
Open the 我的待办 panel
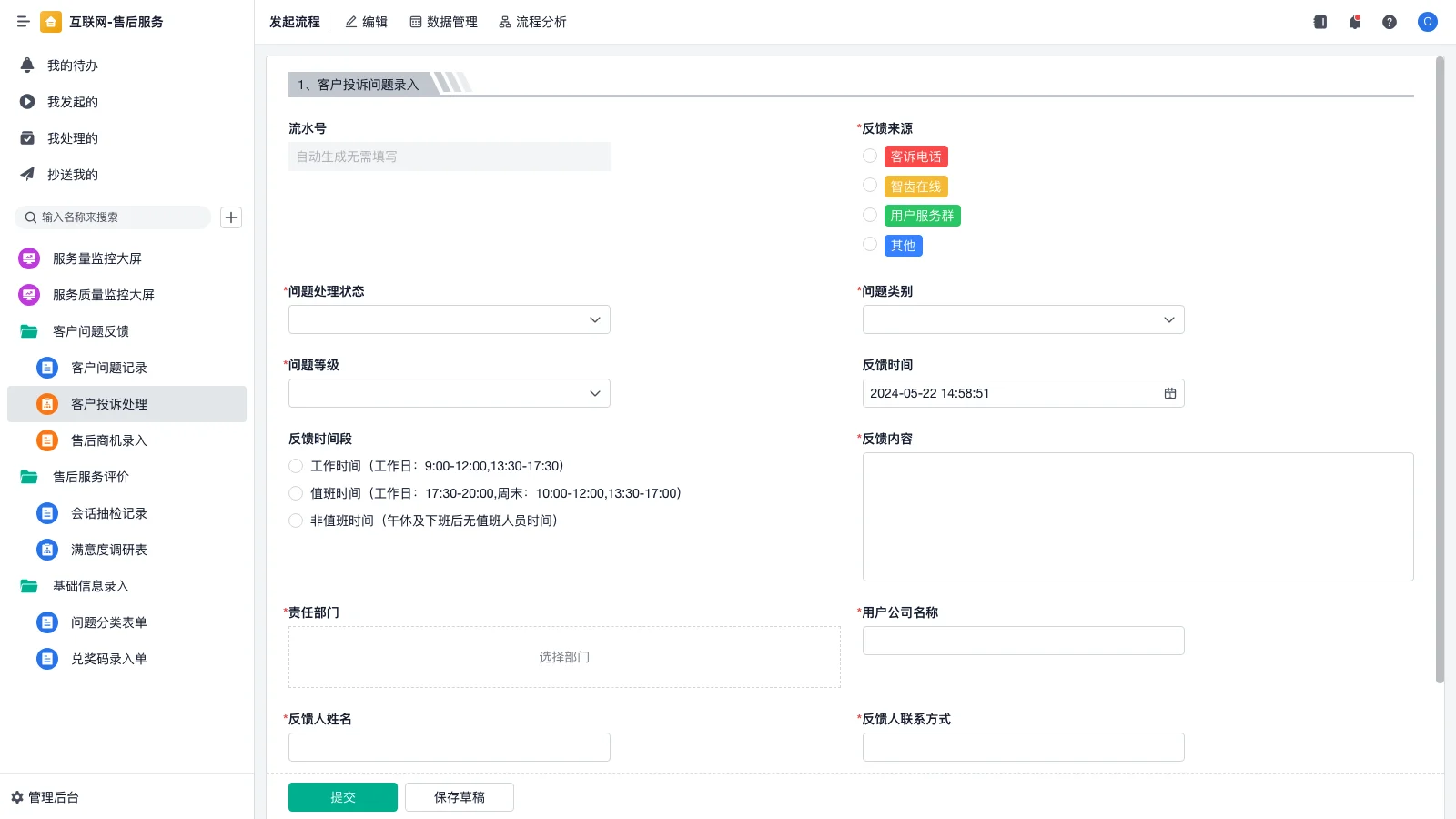click(73, 65)
